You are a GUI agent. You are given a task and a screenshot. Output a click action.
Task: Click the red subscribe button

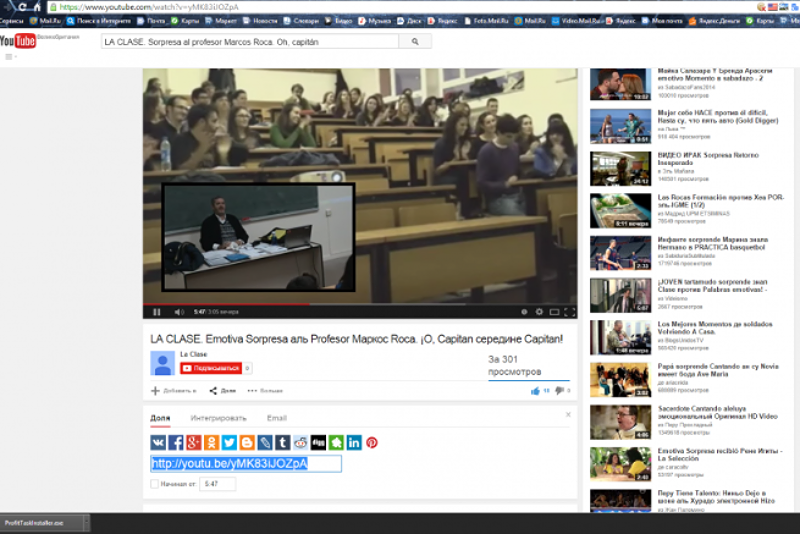tap(211, 368)
